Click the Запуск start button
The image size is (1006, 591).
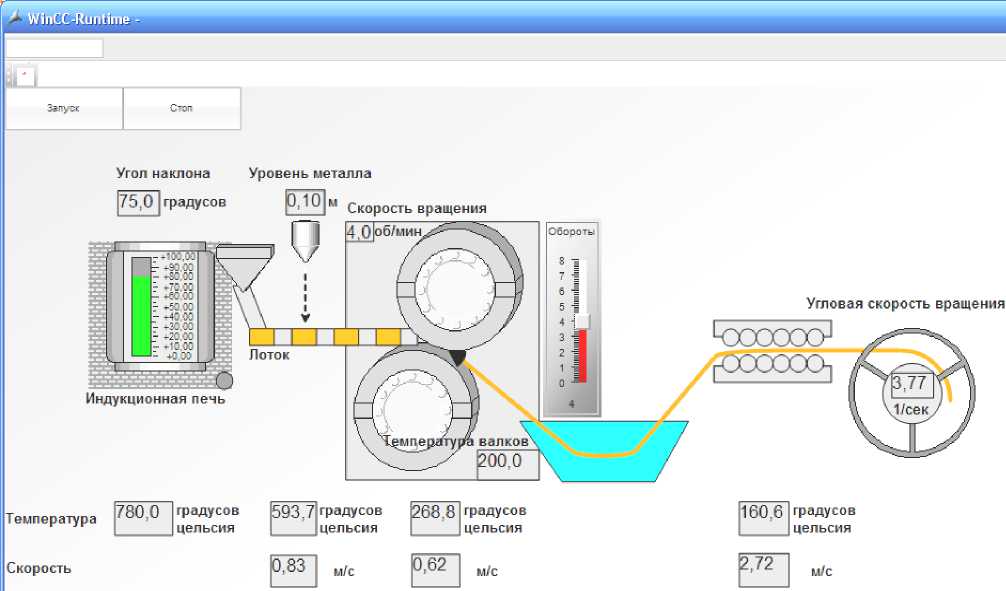[63, 108]
